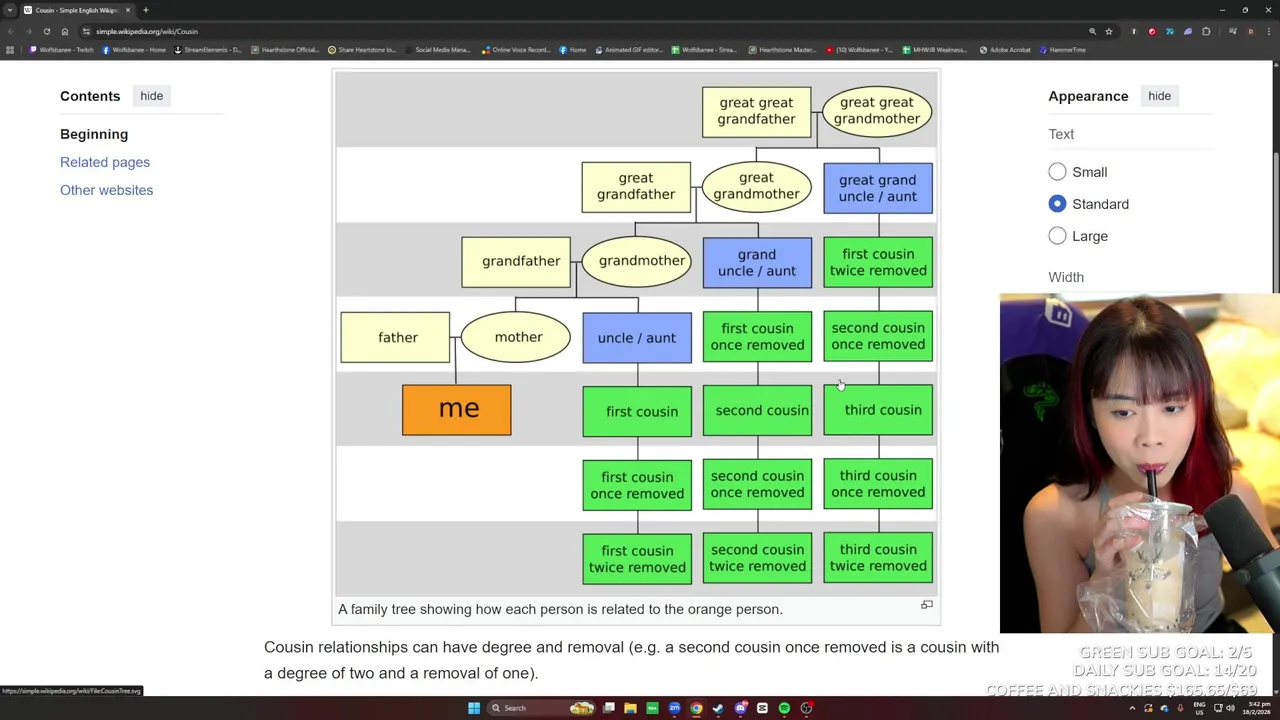Jump to Other websites section
This screenshot has width=1280, height=720.
pyautogui.click(x=106, y=190)
